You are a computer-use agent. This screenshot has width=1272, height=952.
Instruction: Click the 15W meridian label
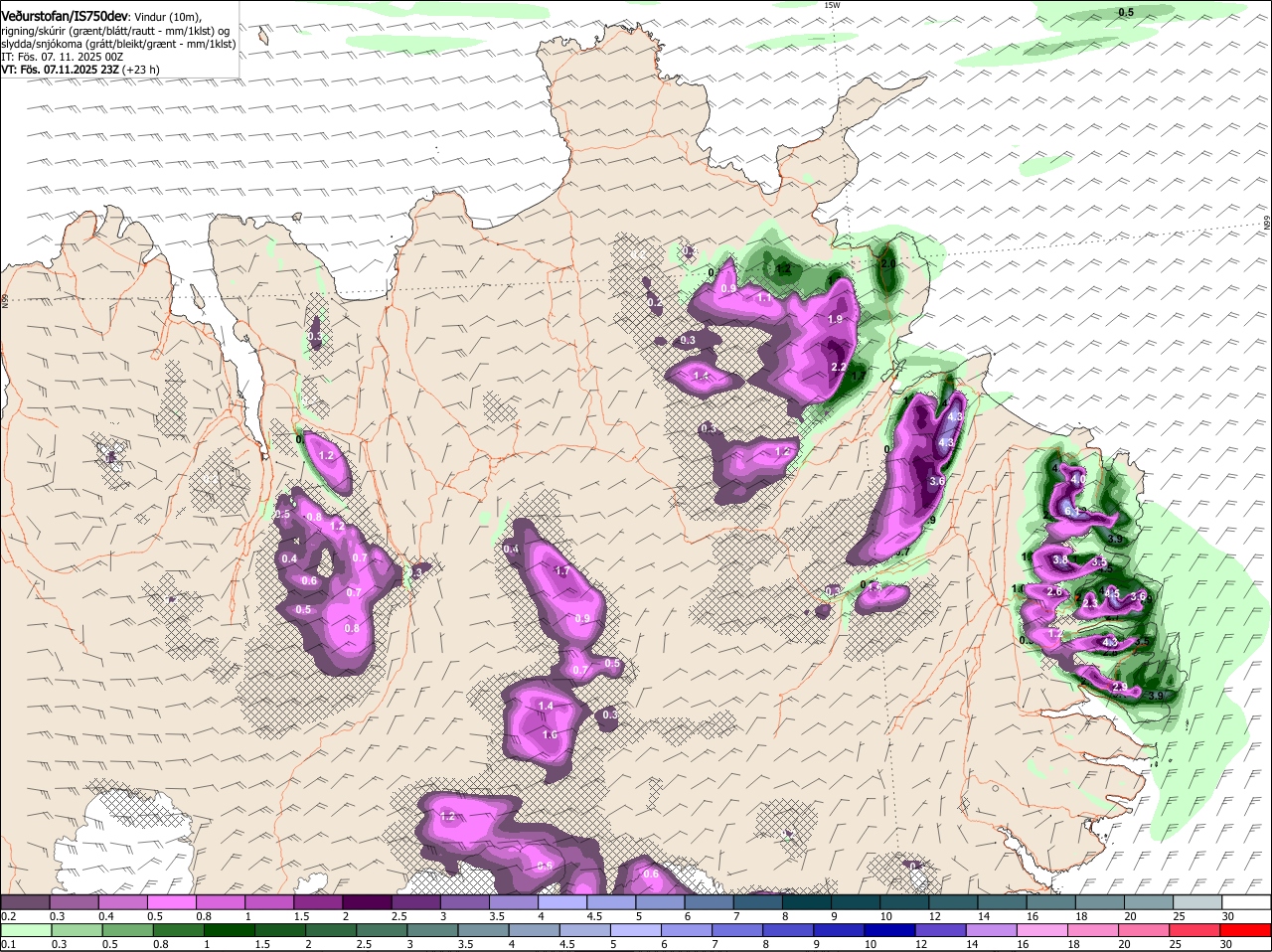click(833, 5)
